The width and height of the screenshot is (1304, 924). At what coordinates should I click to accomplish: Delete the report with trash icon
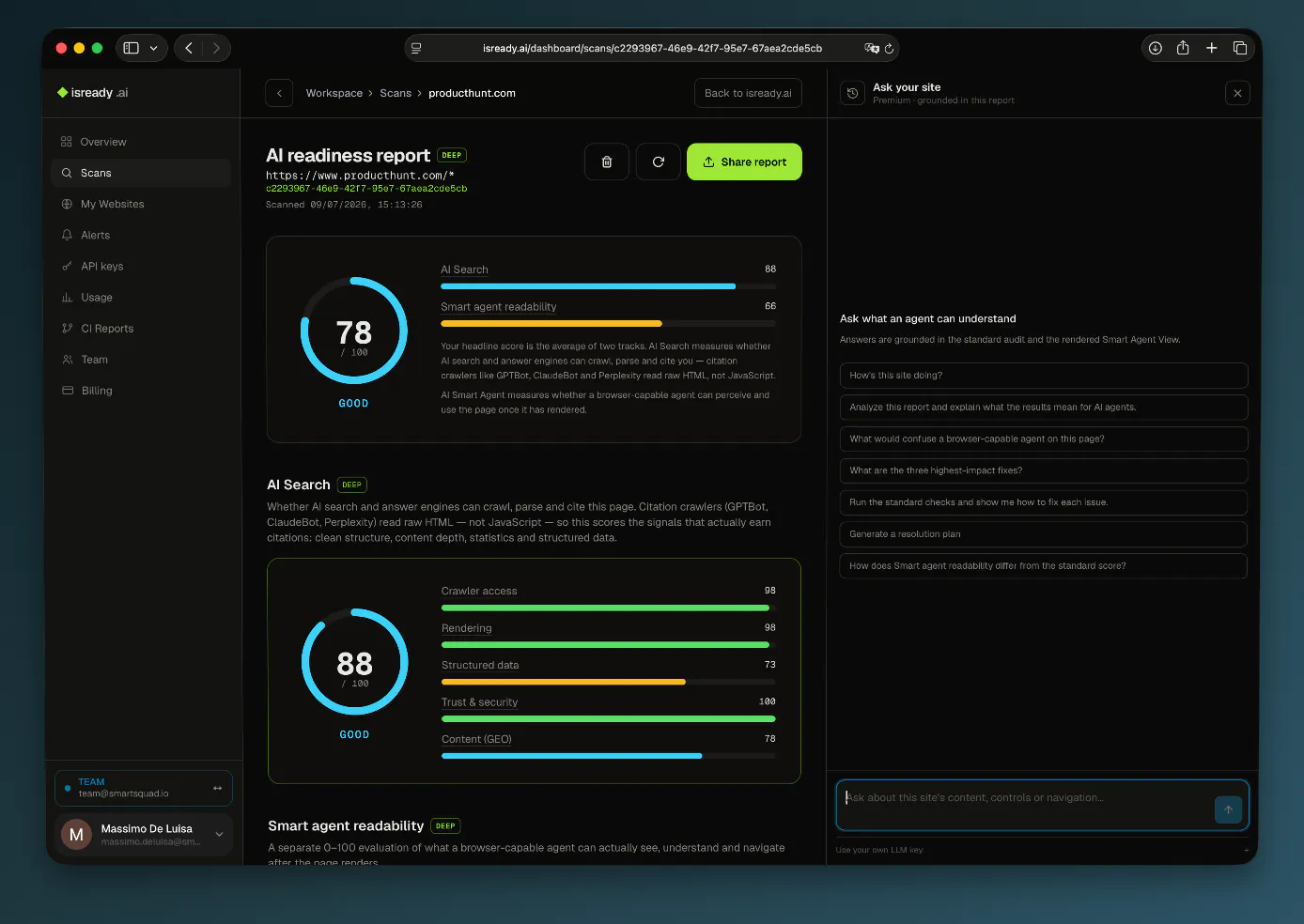point(607,162)
